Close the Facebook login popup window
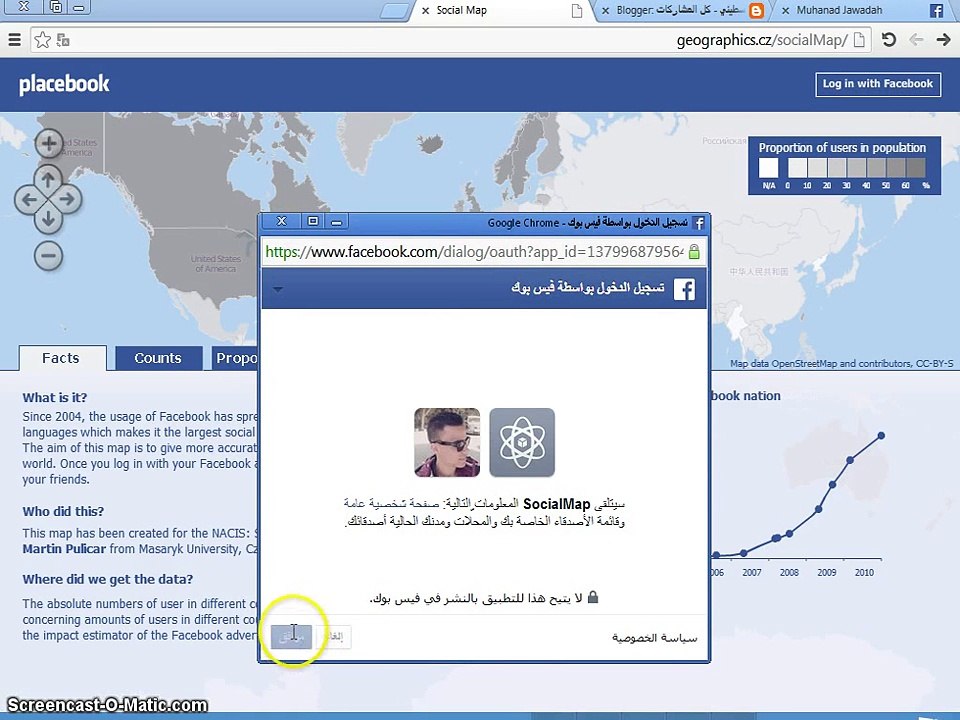The image size is (960, 720). click(282, 221)
